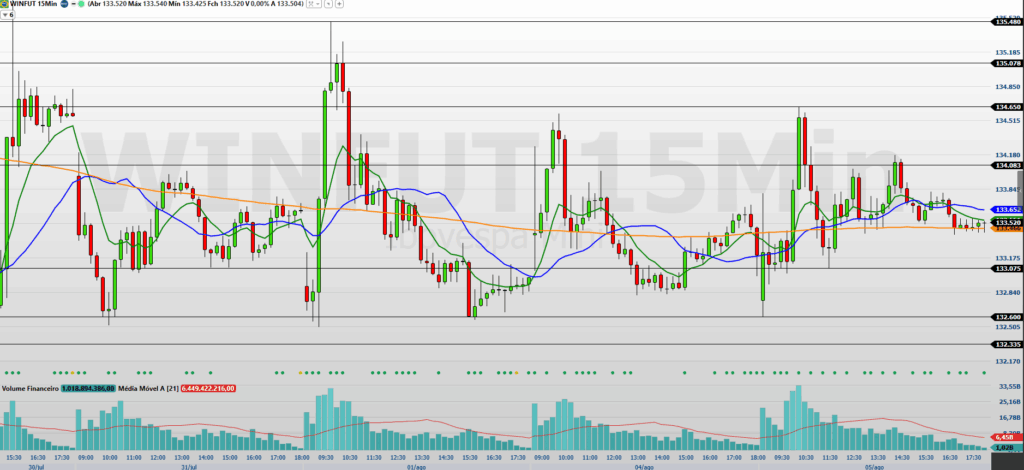Click the 134.850 price axis label
1024x470 pixels.
[1008, 87]
